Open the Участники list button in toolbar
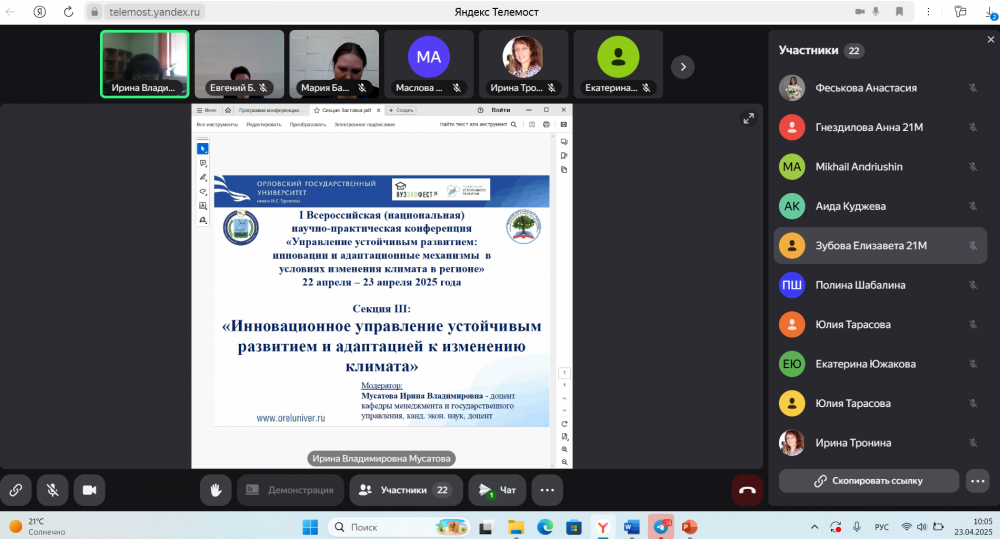1000x539 pixels. tap(405, 490)
